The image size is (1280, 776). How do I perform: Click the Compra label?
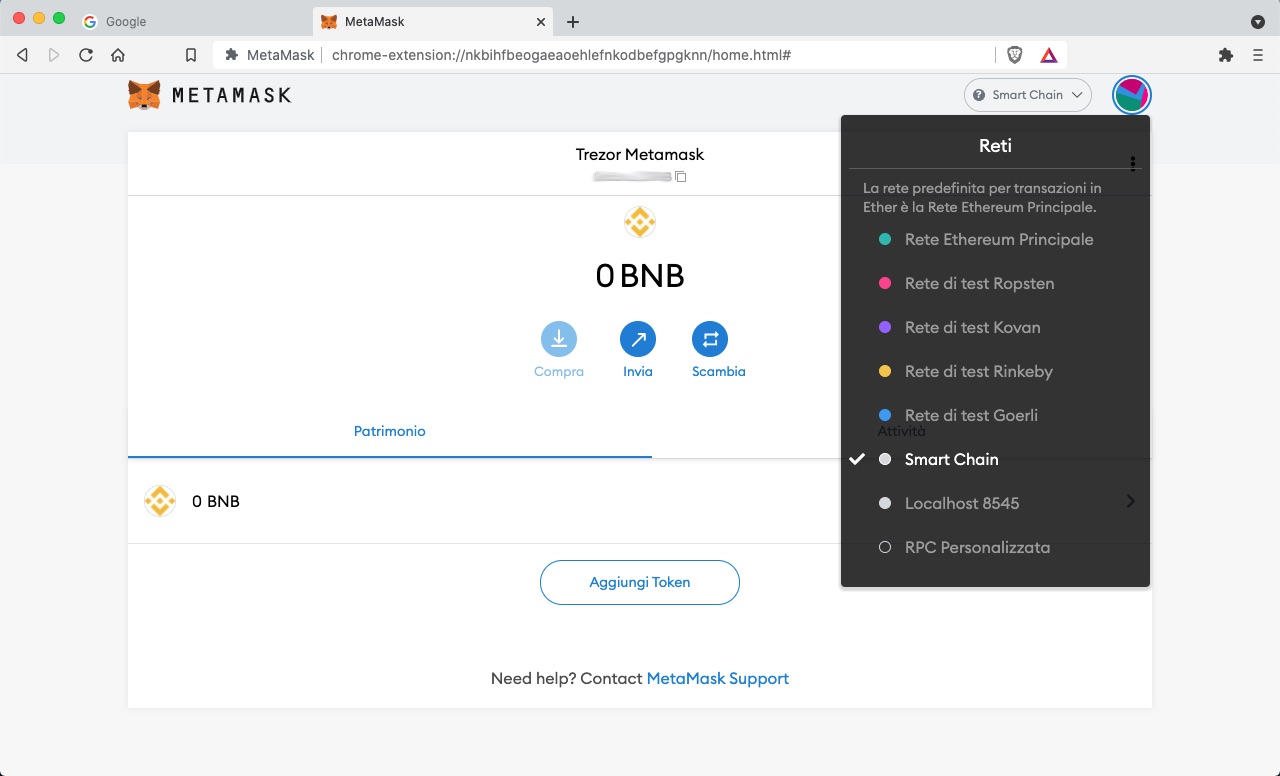[559, 371]
